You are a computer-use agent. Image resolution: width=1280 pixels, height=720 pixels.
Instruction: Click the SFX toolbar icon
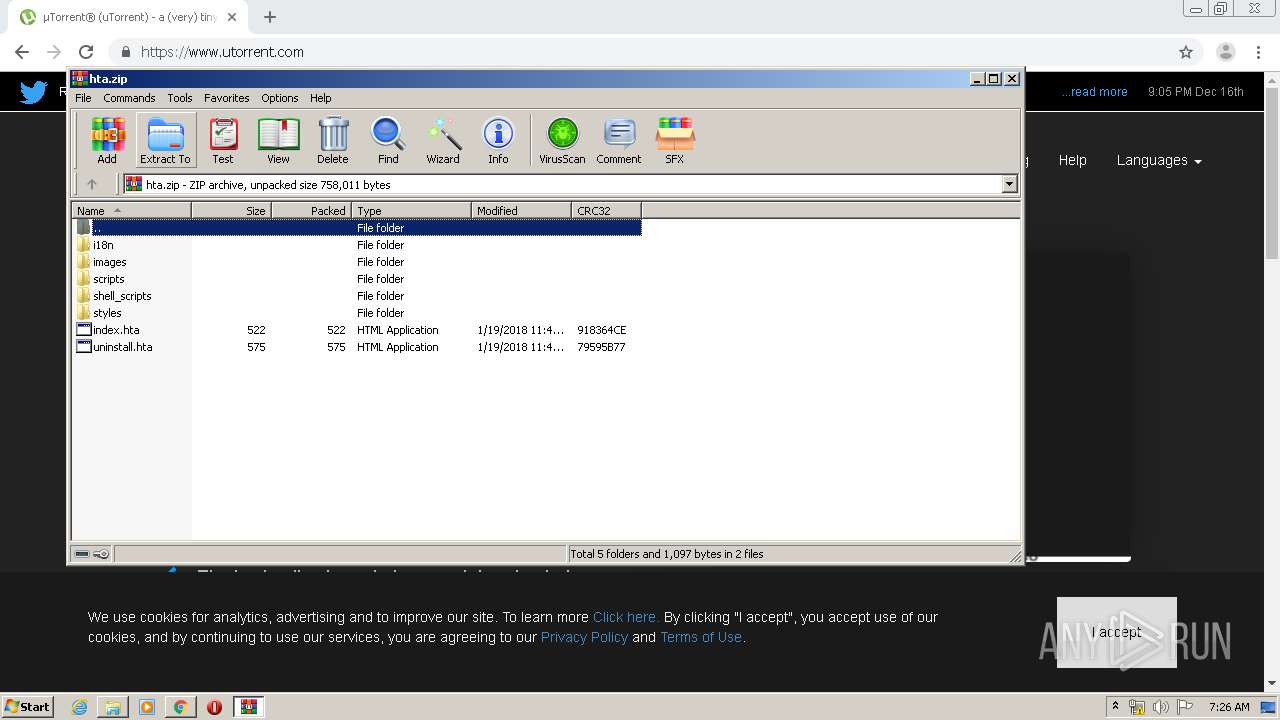point(675,140)
